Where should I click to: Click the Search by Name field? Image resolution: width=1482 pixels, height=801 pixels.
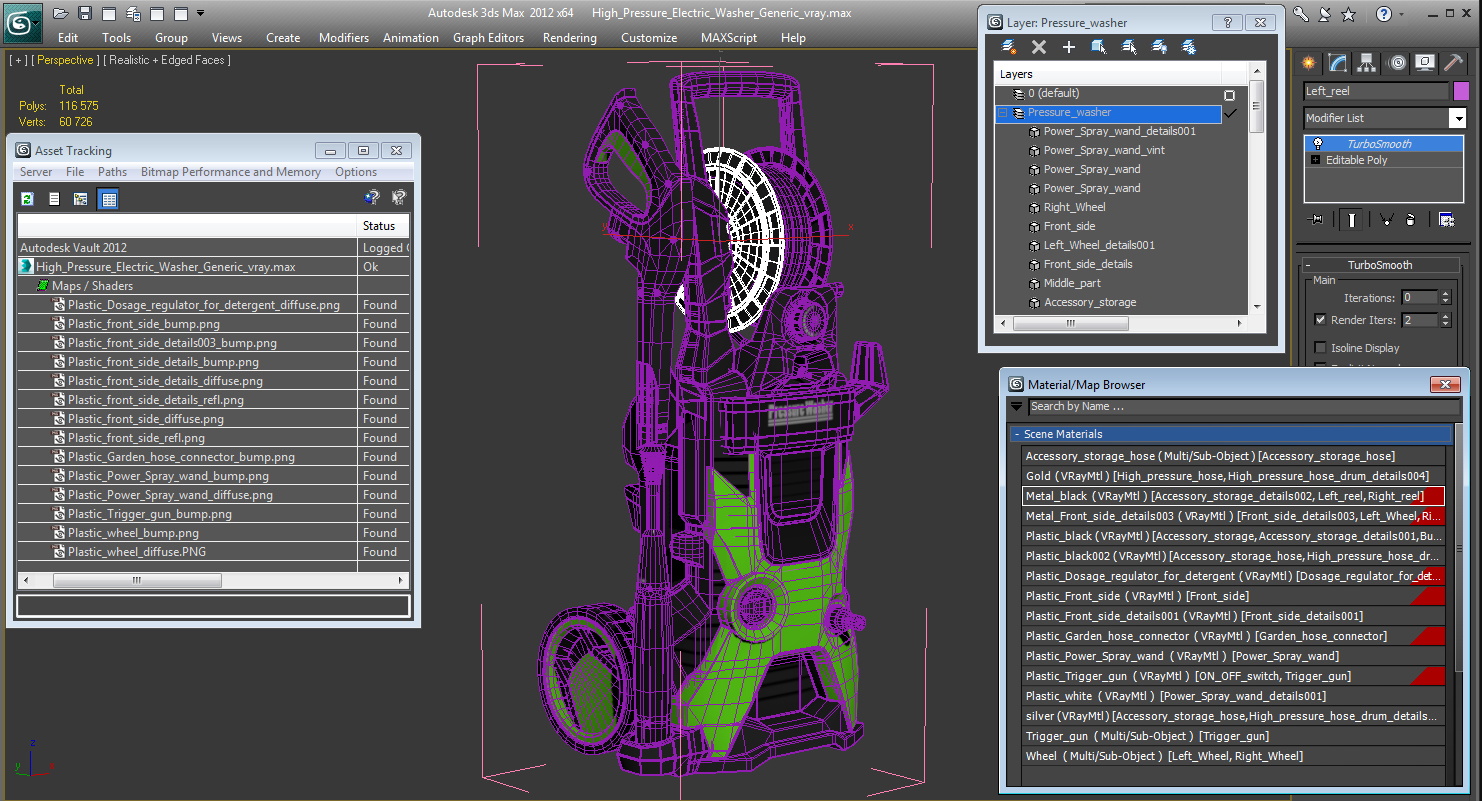point(1244,407)
